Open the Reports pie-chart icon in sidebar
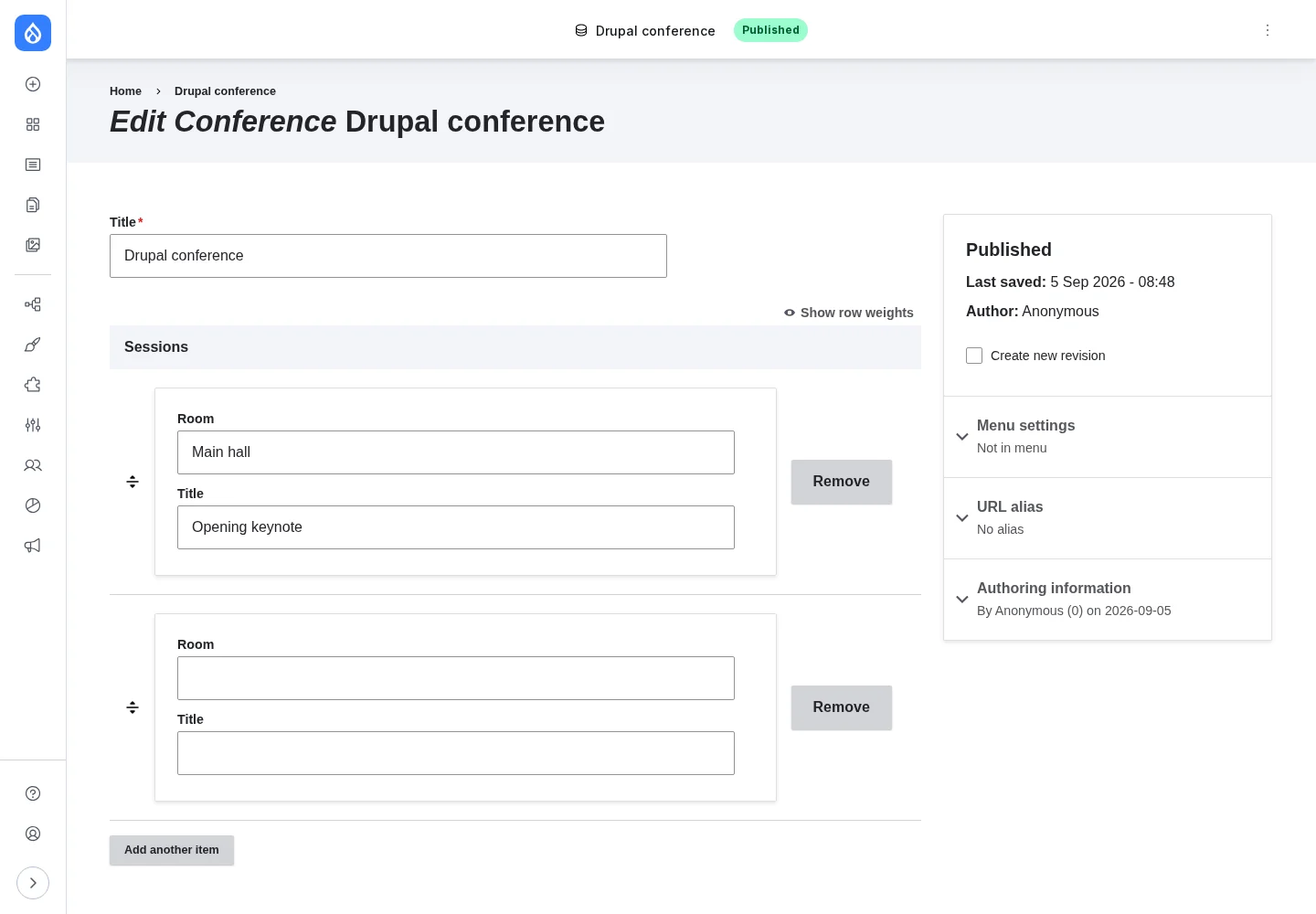 coord(33,505)
